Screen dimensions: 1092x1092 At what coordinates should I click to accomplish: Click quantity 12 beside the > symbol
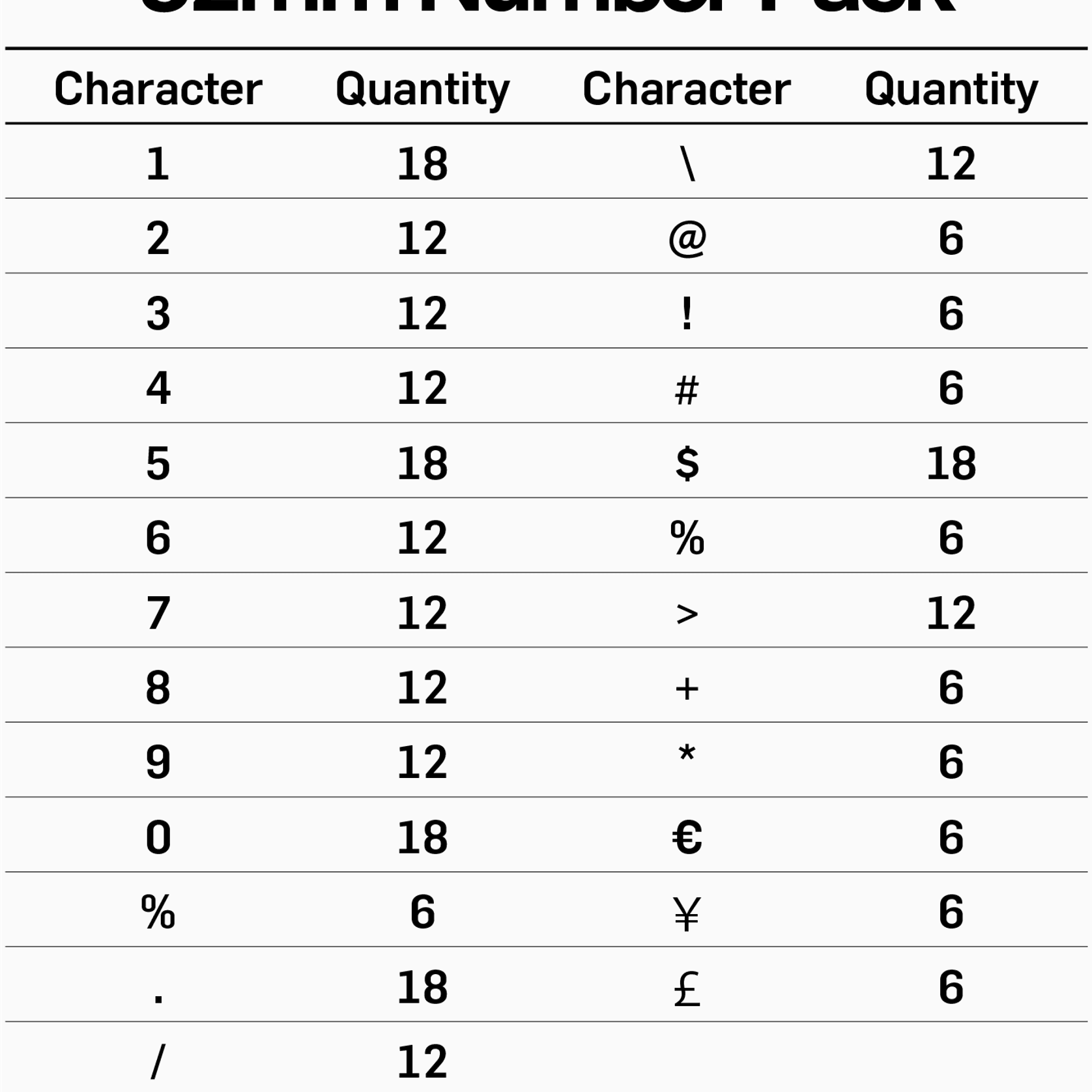tap(951, 613)
